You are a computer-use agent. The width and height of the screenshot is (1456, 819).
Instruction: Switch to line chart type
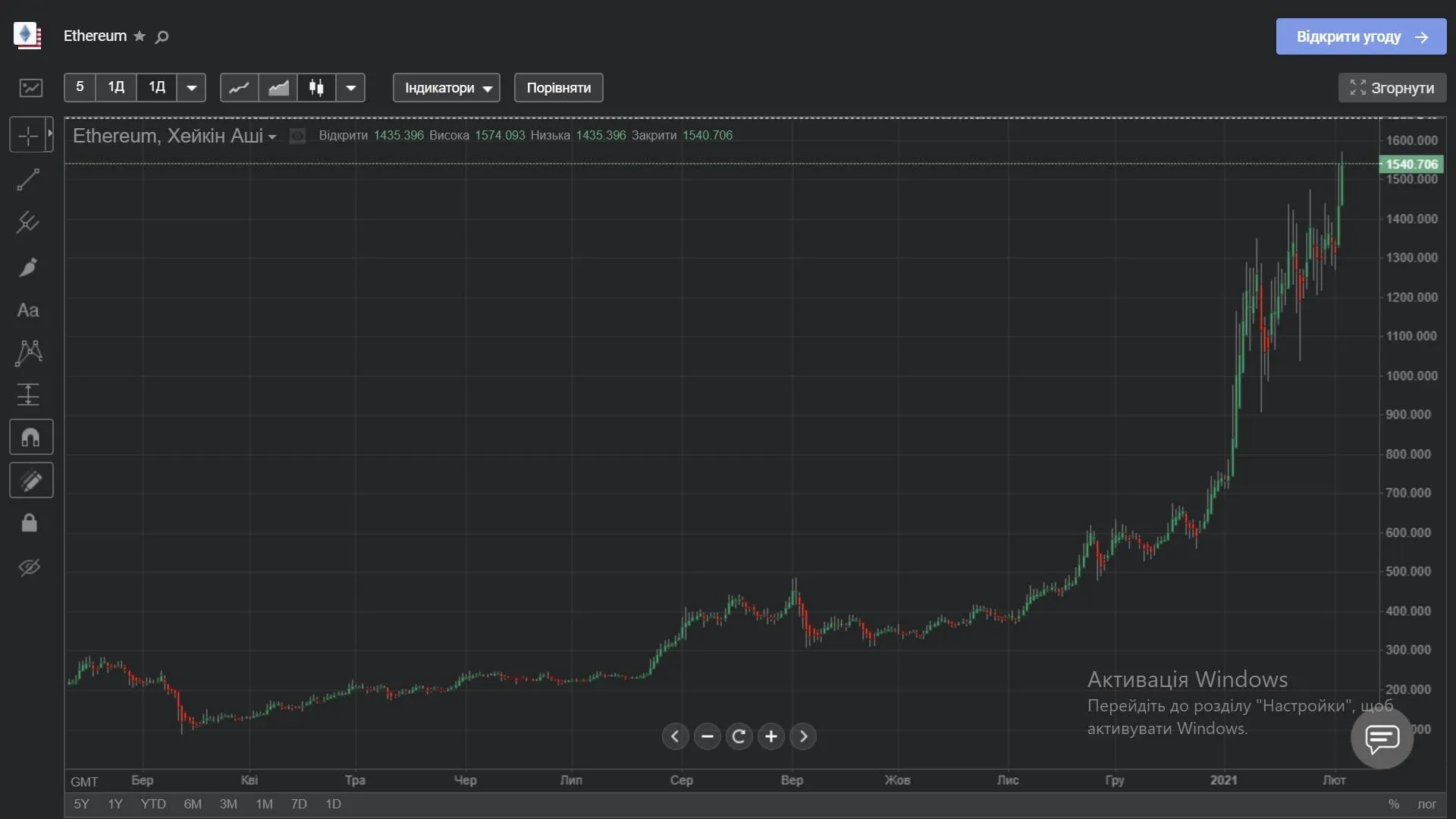(239, 87)
